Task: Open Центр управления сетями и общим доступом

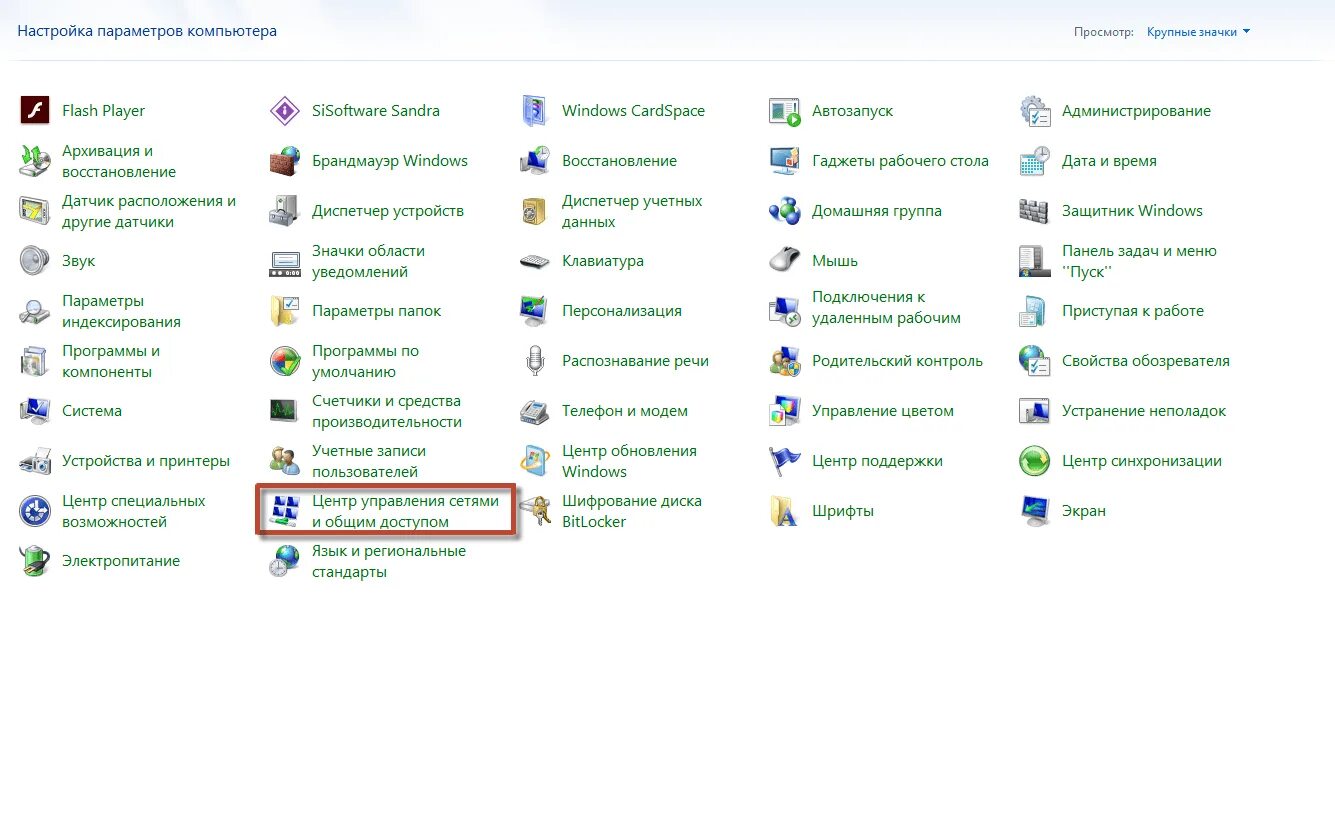Action: [x=405, y=511]
